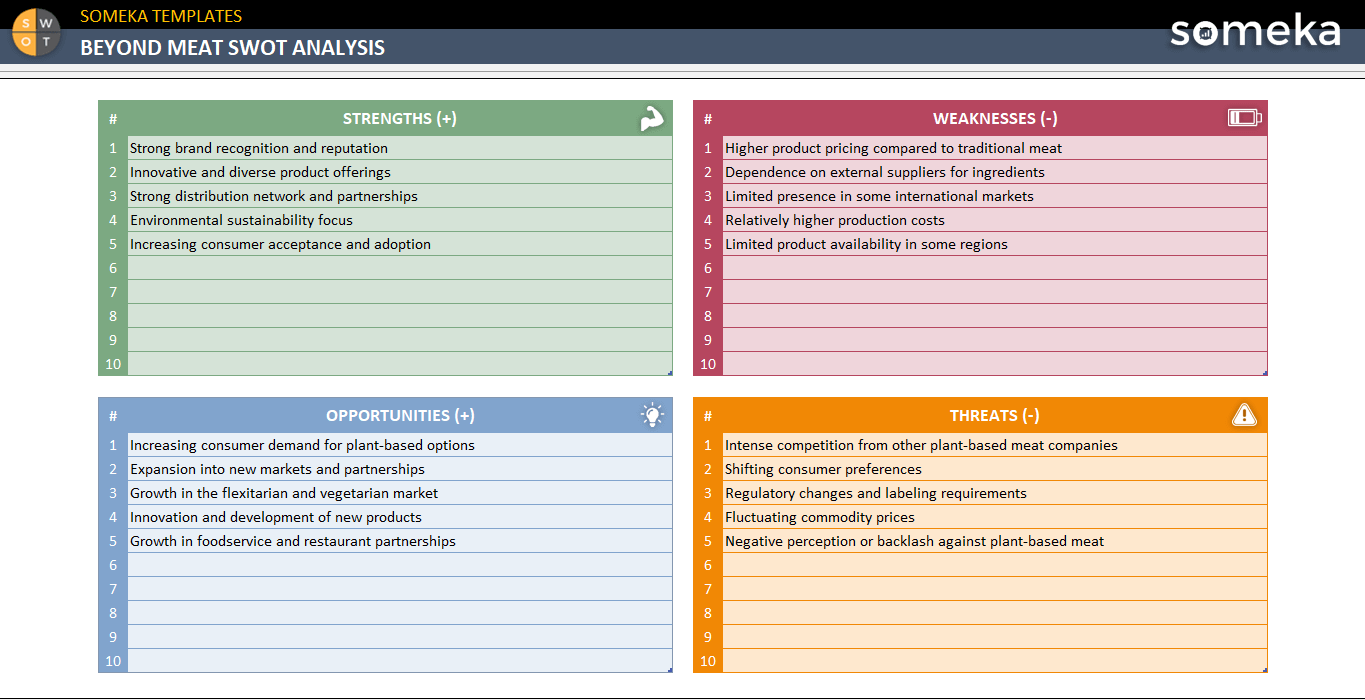Click empty row 8 in Weaknesses table
The image size is (1365, 700).
pyautogui.click(x=995, y=316)
